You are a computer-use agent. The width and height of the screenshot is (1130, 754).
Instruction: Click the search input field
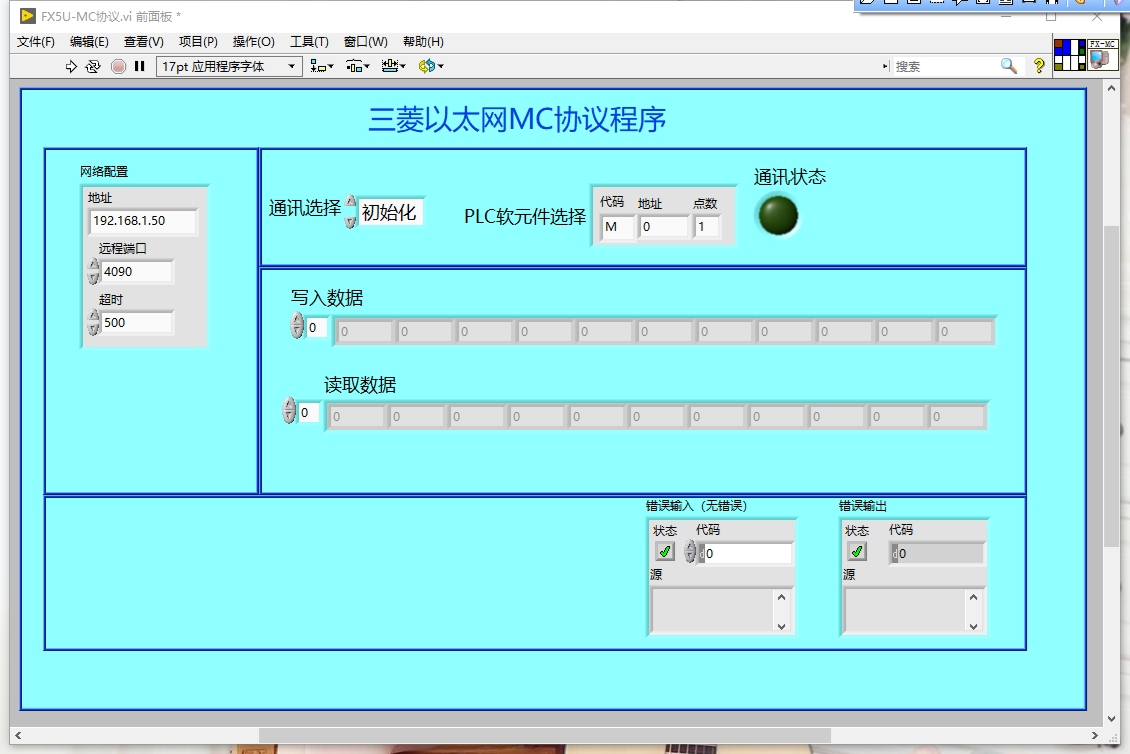click(944, 66)
